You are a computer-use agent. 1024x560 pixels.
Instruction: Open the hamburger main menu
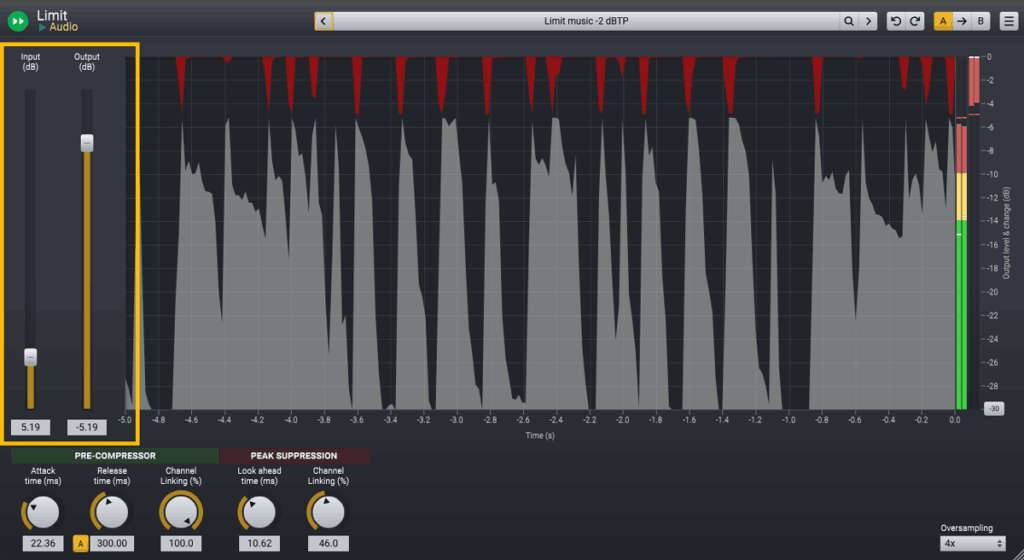click(1008, 21)
